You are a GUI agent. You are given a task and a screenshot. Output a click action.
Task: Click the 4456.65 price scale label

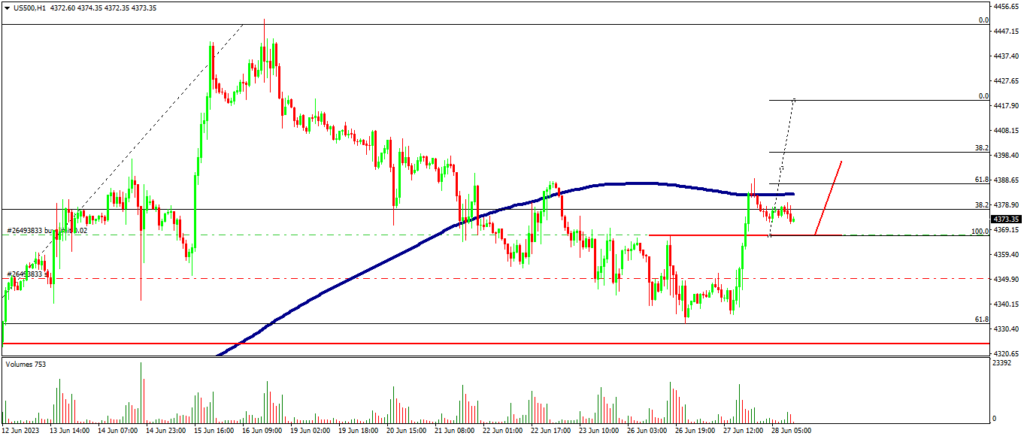1005,6
